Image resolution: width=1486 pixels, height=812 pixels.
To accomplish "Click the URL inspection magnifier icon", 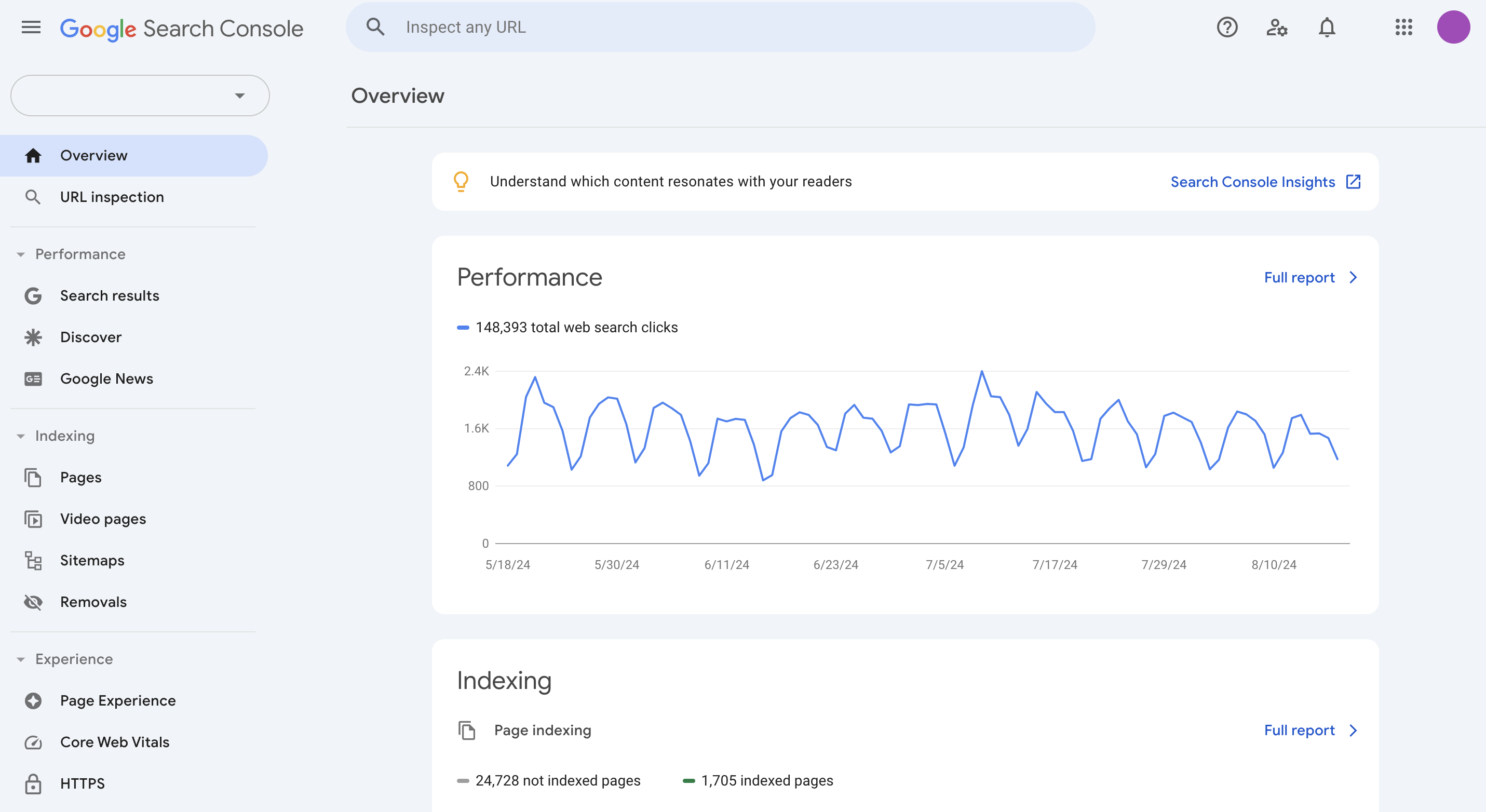I will click(33, 197).
